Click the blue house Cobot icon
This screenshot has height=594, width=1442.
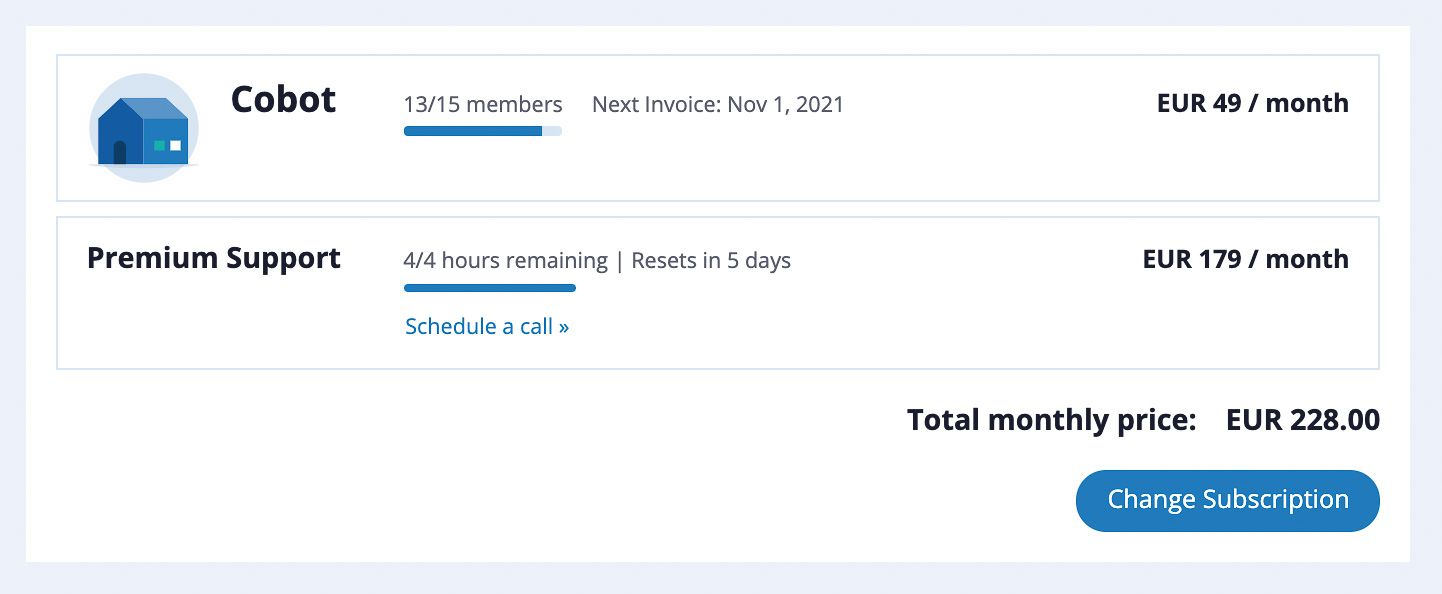pos(144,131)
